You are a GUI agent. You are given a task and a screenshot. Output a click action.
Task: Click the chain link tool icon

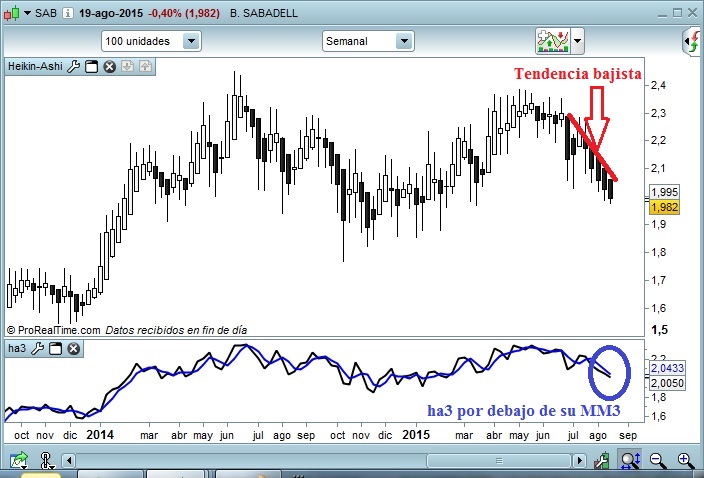46,460
